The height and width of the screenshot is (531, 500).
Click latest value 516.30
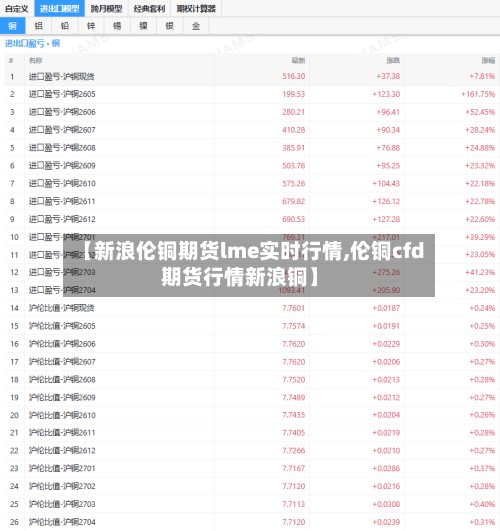tap(294, 77)
